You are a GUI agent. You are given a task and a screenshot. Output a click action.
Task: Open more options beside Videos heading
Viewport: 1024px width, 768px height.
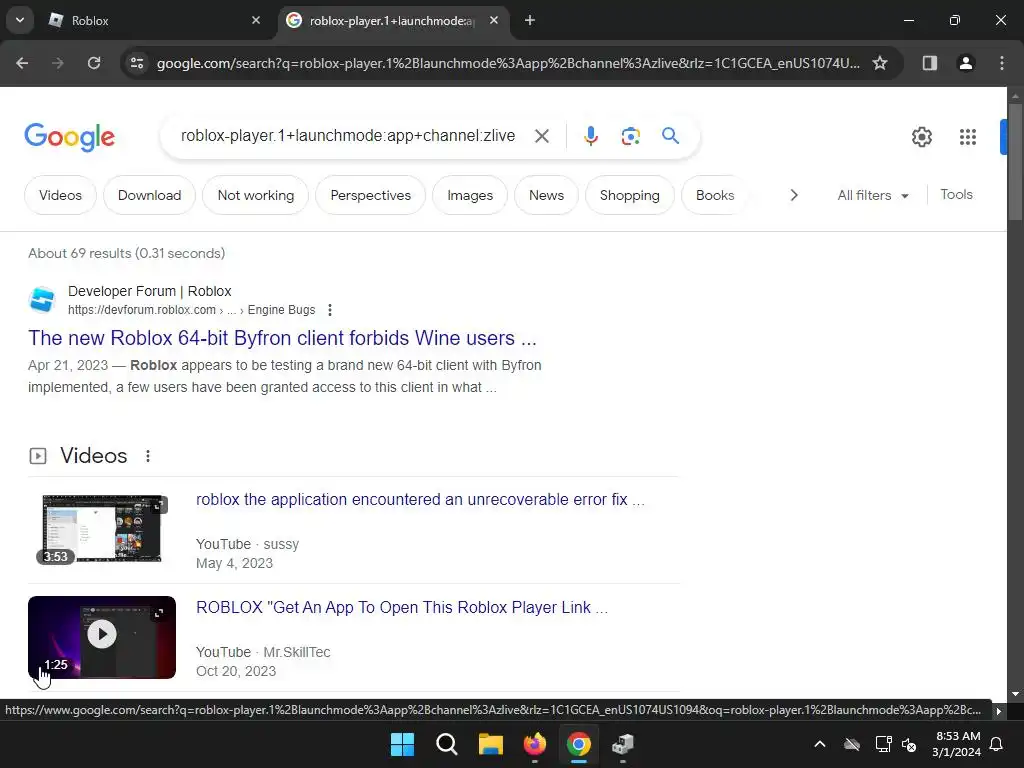point(148,456)
